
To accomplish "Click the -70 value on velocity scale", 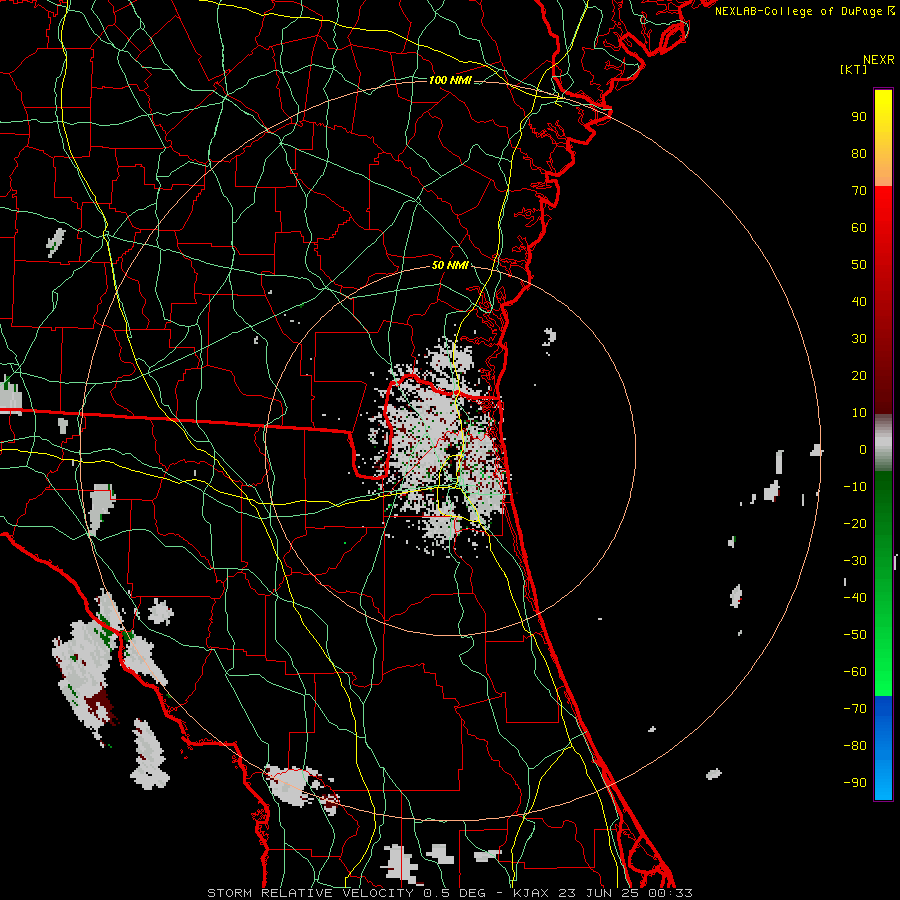I will 855,709.
